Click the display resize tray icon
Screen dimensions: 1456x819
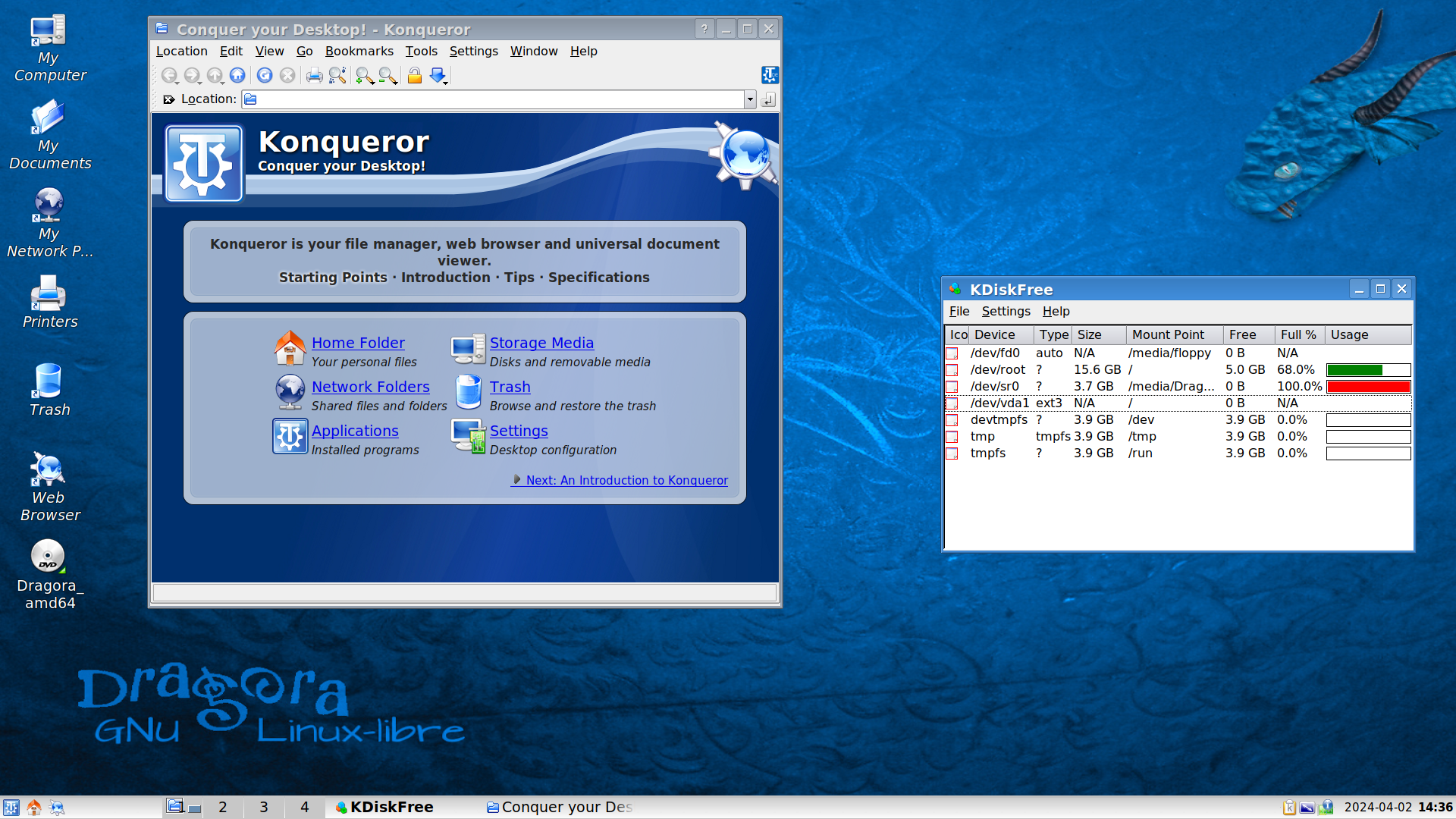click(1307, 808)
